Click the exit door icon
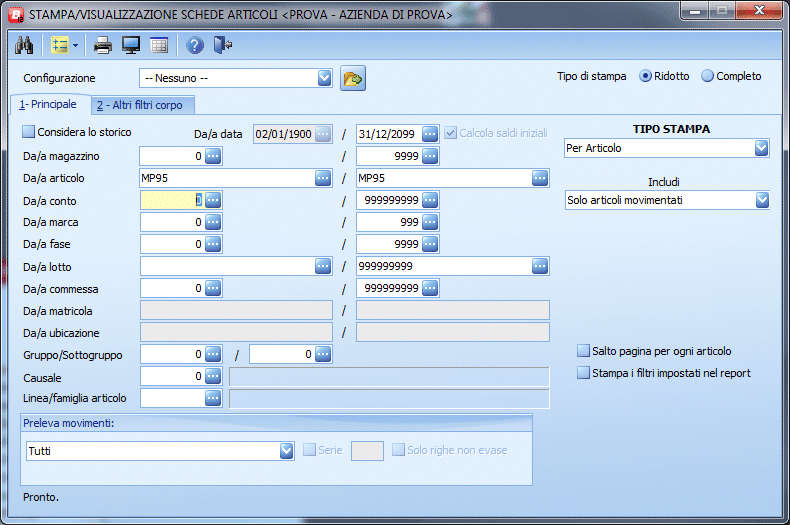The image size is (790, 525). click(222, 45)
